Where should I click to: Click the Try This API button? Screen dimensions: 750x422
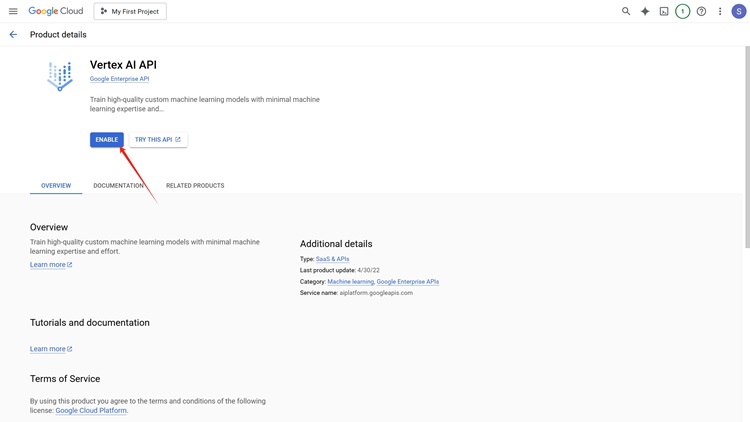point(158,140)
